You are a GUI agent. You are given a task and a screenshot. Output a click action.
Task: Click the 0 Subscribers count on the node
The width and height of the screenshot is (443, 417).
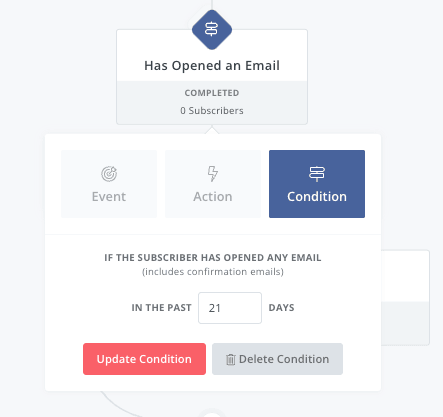coord(212,111)
